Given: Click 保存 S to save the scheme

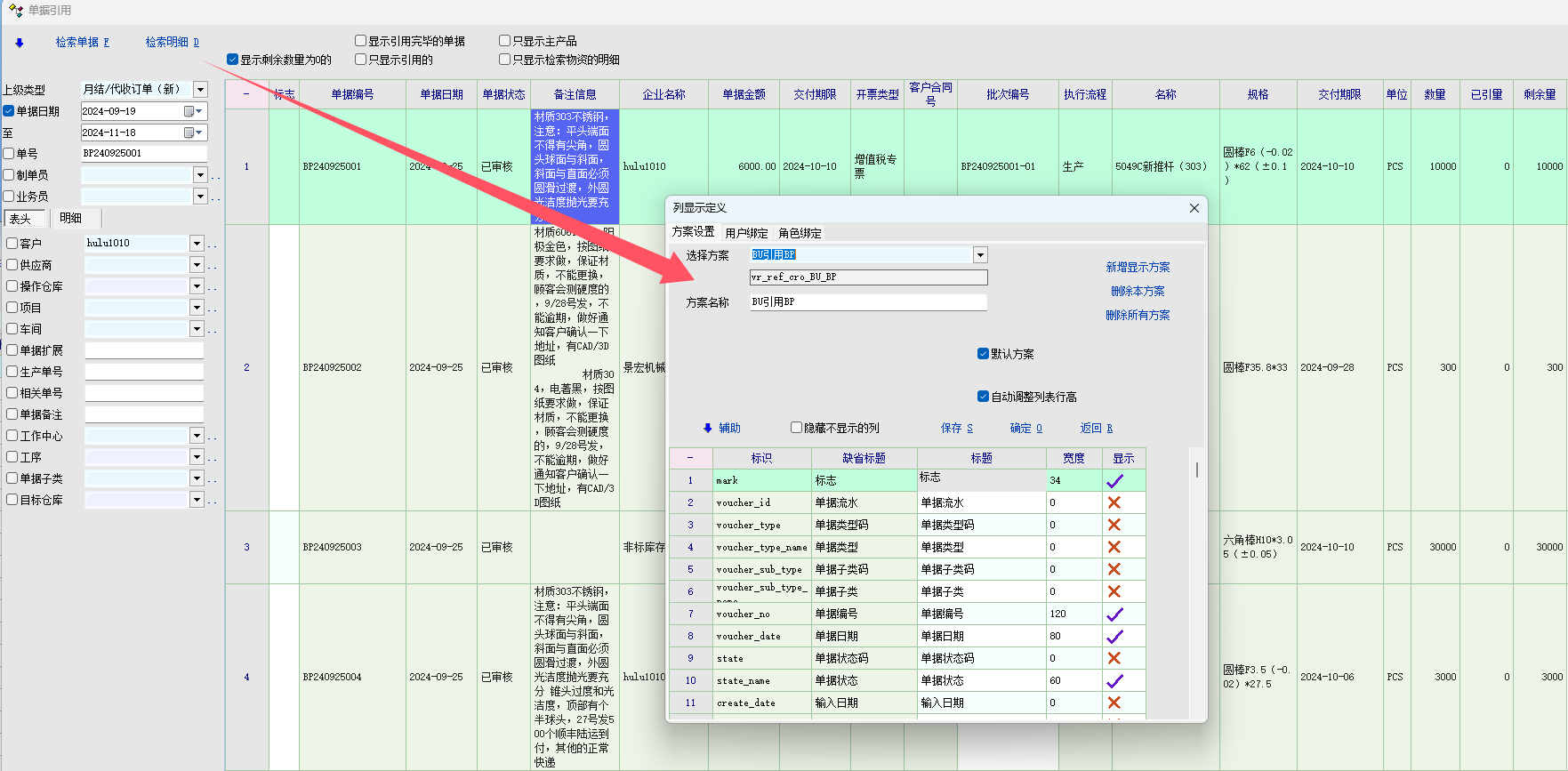Looking at the screenshot, I should 957,428.
